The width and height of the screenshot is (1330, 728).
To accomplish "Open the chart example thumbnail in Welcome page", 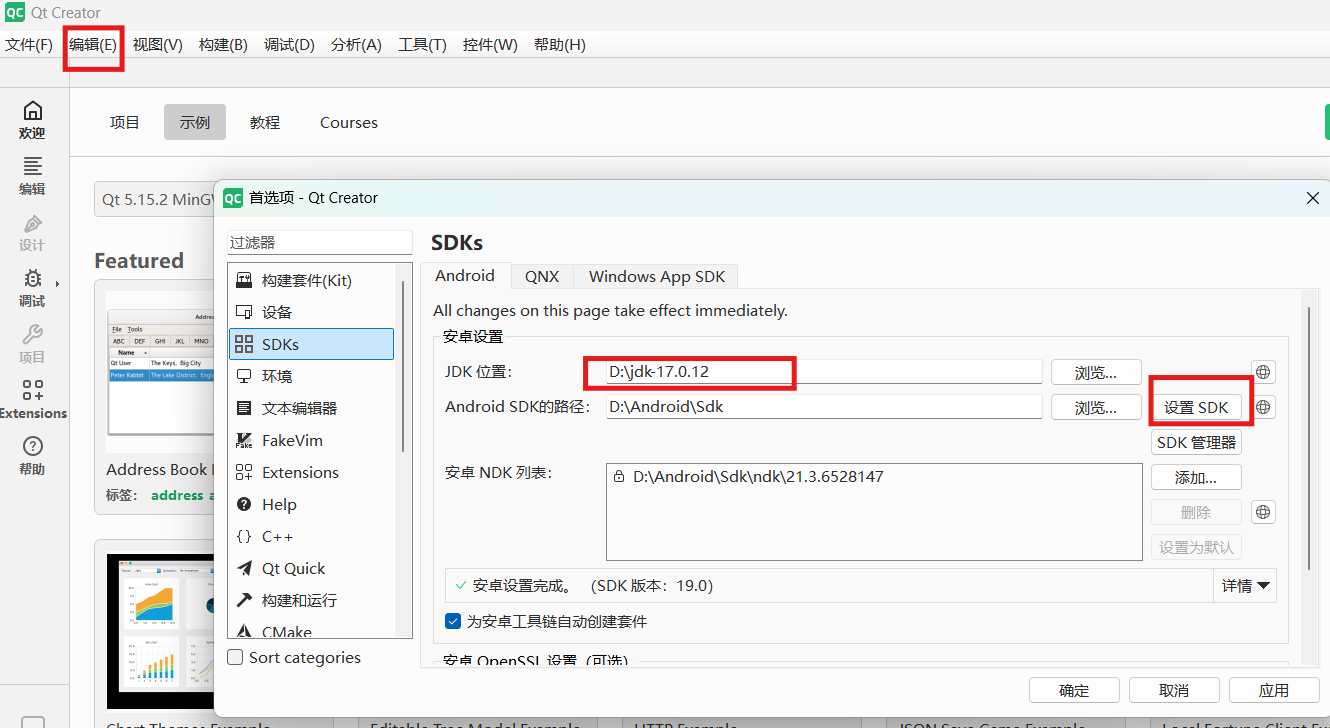I will pyautogui.click(x=160, y=632).
